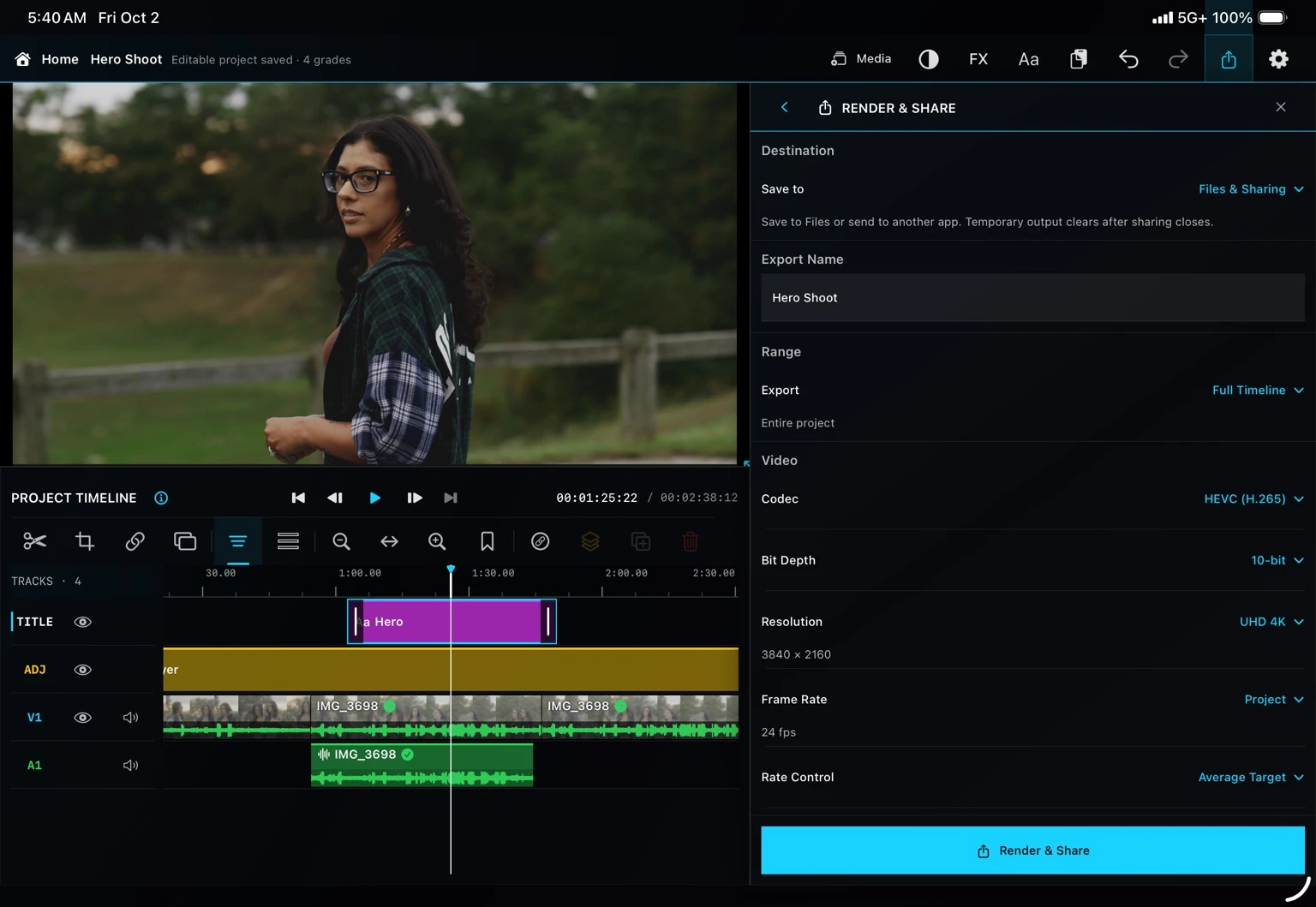Click the Render & Share button
Image resolution: width=1316 pixels, height=907 pixels.
click(1032, 850)
